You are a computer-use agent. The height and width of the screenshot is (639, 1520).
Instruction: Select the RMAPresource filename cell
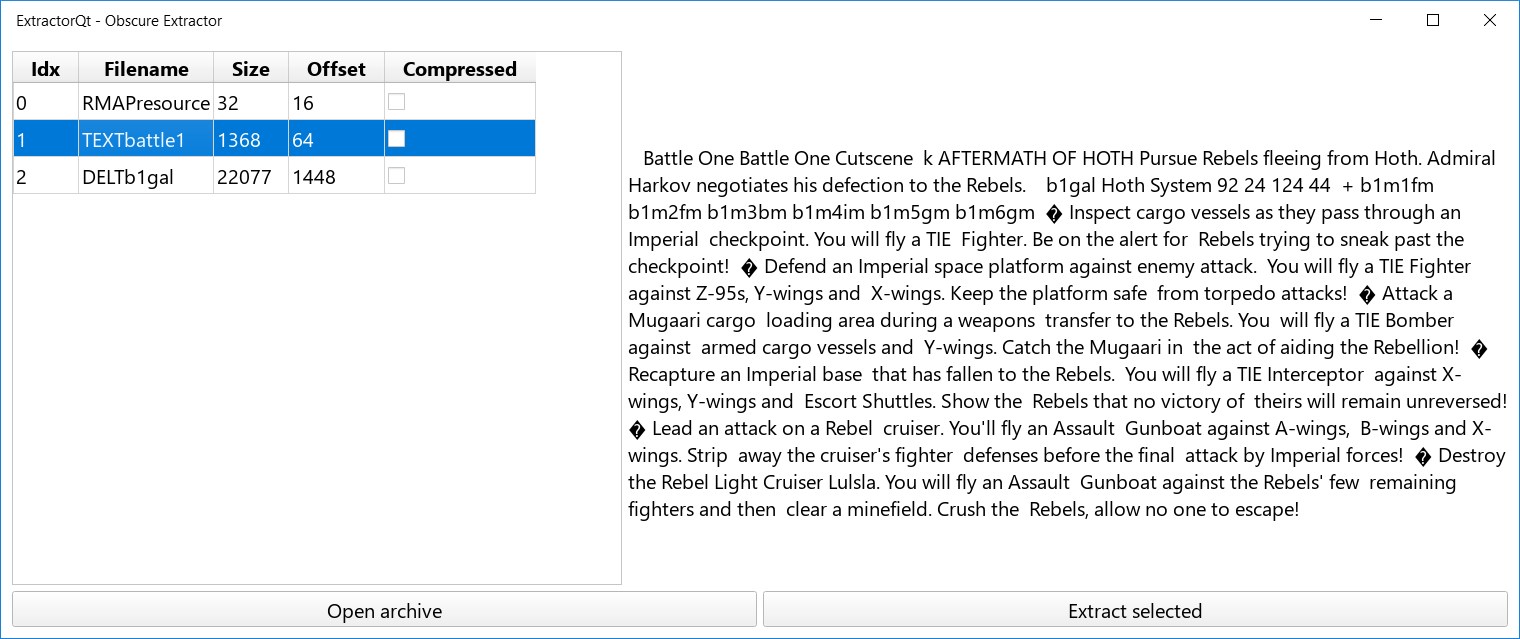[146, 102]
